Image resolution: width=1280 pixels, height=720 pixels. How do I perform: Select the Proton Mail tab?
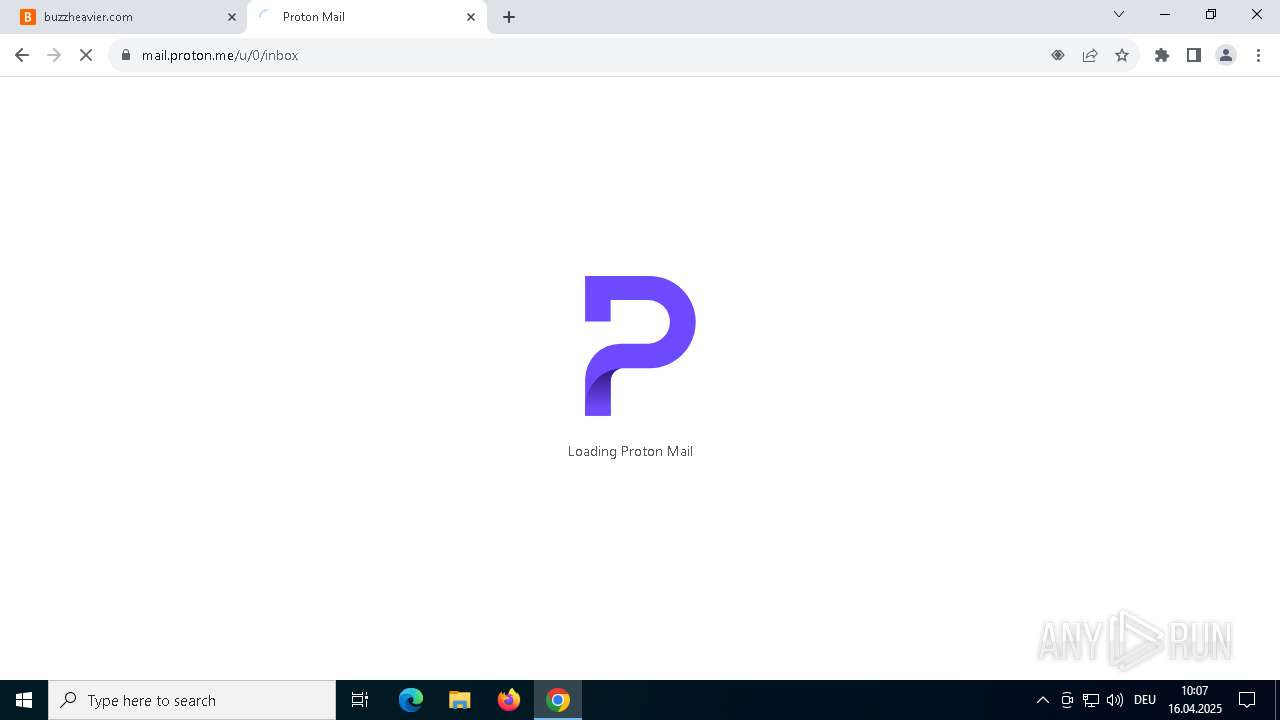[365, 17]
